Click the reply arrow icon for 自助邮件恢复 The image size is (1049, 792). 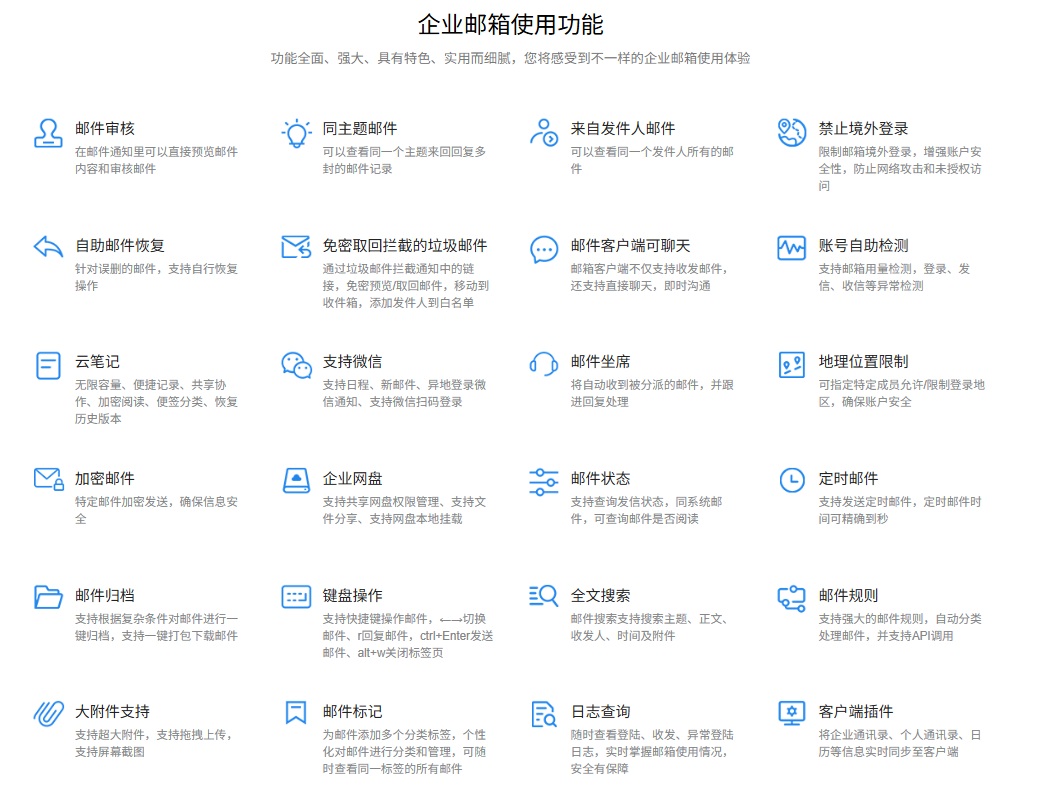tap(48, 247)
